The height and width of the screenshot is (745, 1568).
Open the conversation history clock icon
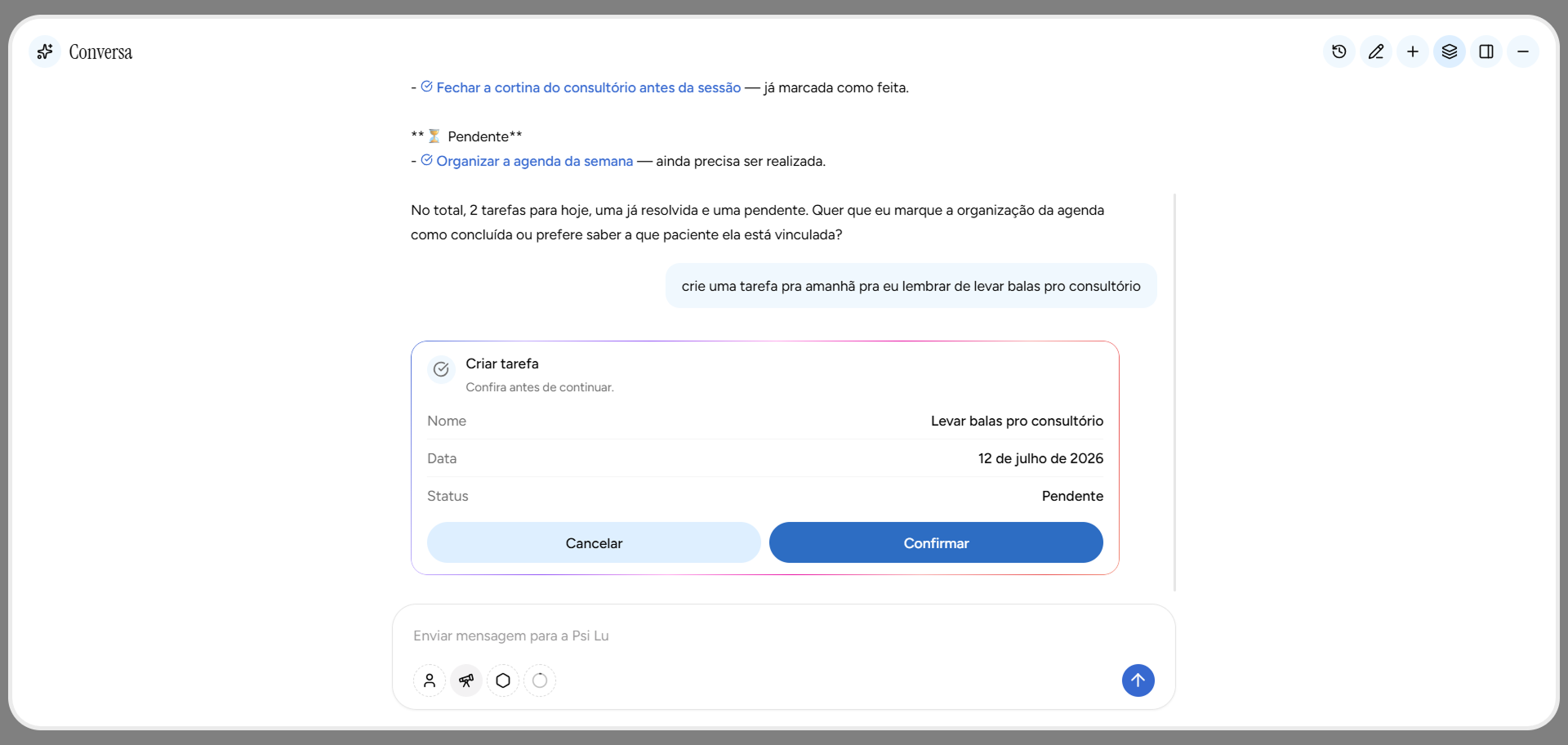pos(1339,51)
